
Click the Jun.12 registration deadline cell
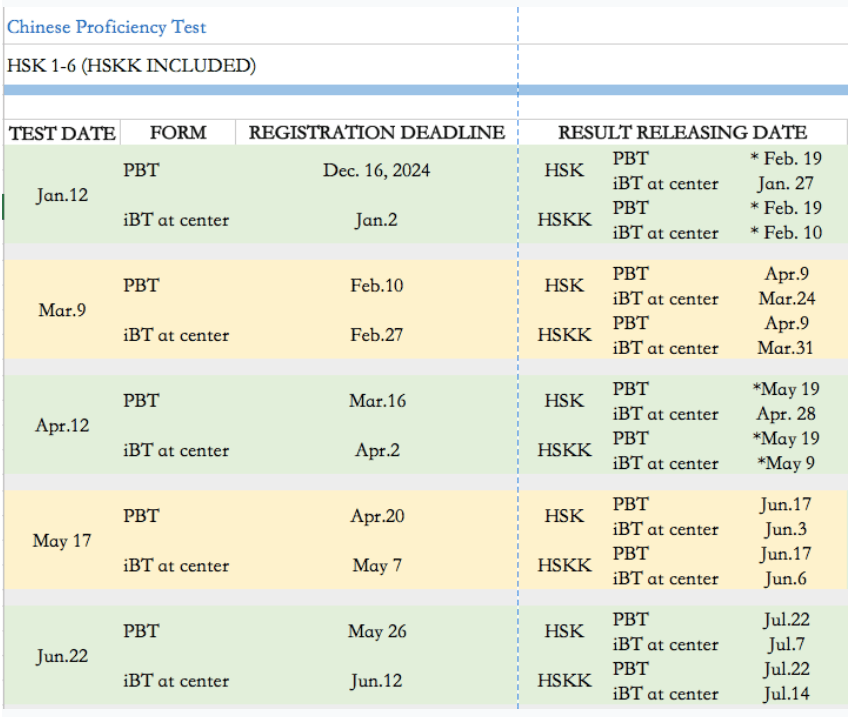tap(376, 681)
